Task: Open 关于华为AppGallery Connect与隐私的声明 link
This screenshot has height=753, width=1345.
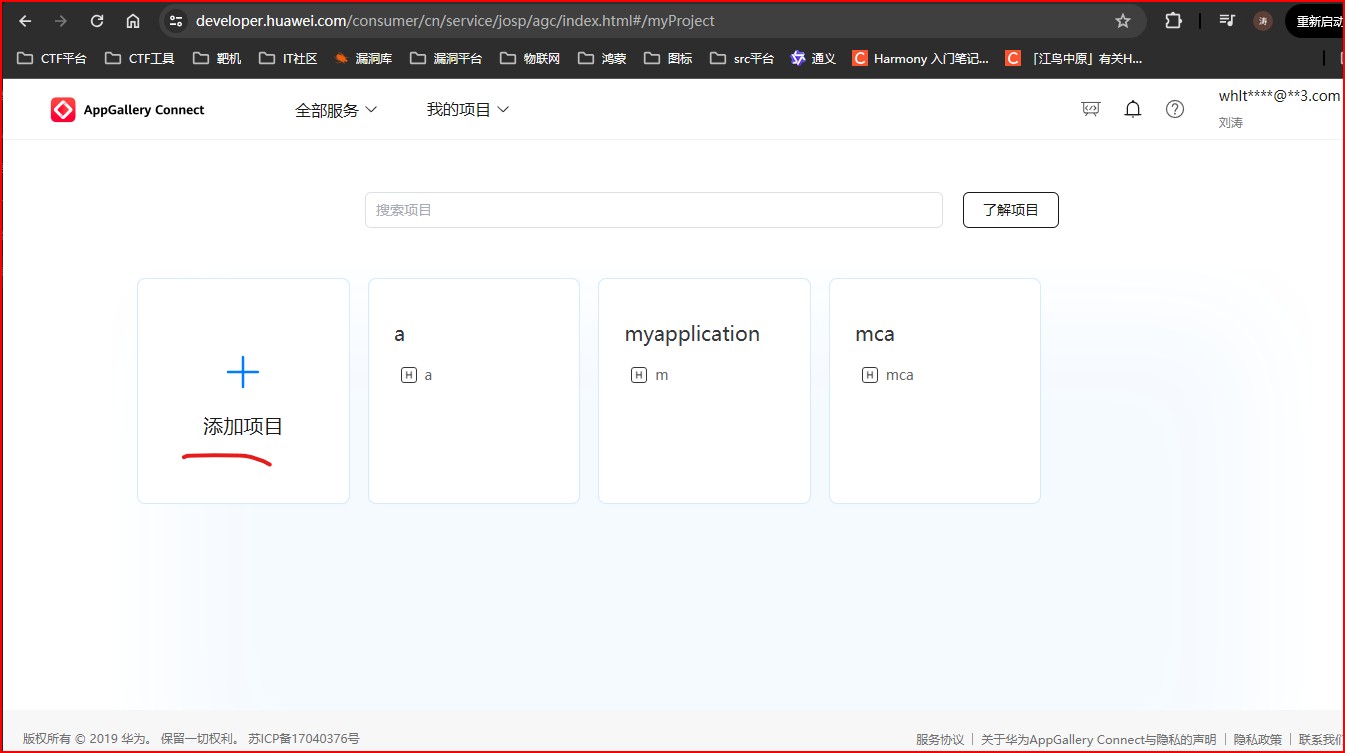Action: tap(1099, 740)
